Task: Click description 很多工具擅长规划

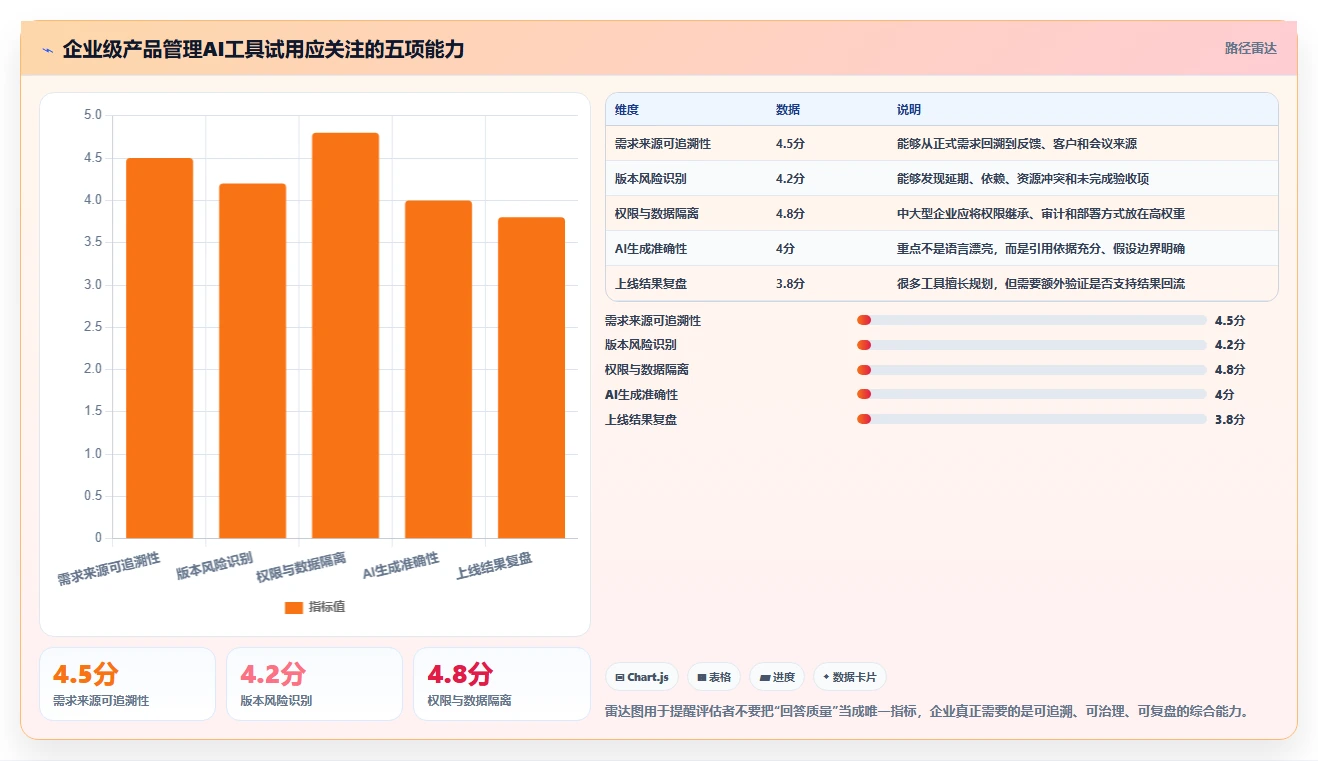Action: pyautogui.click(x=1041, y=284)
